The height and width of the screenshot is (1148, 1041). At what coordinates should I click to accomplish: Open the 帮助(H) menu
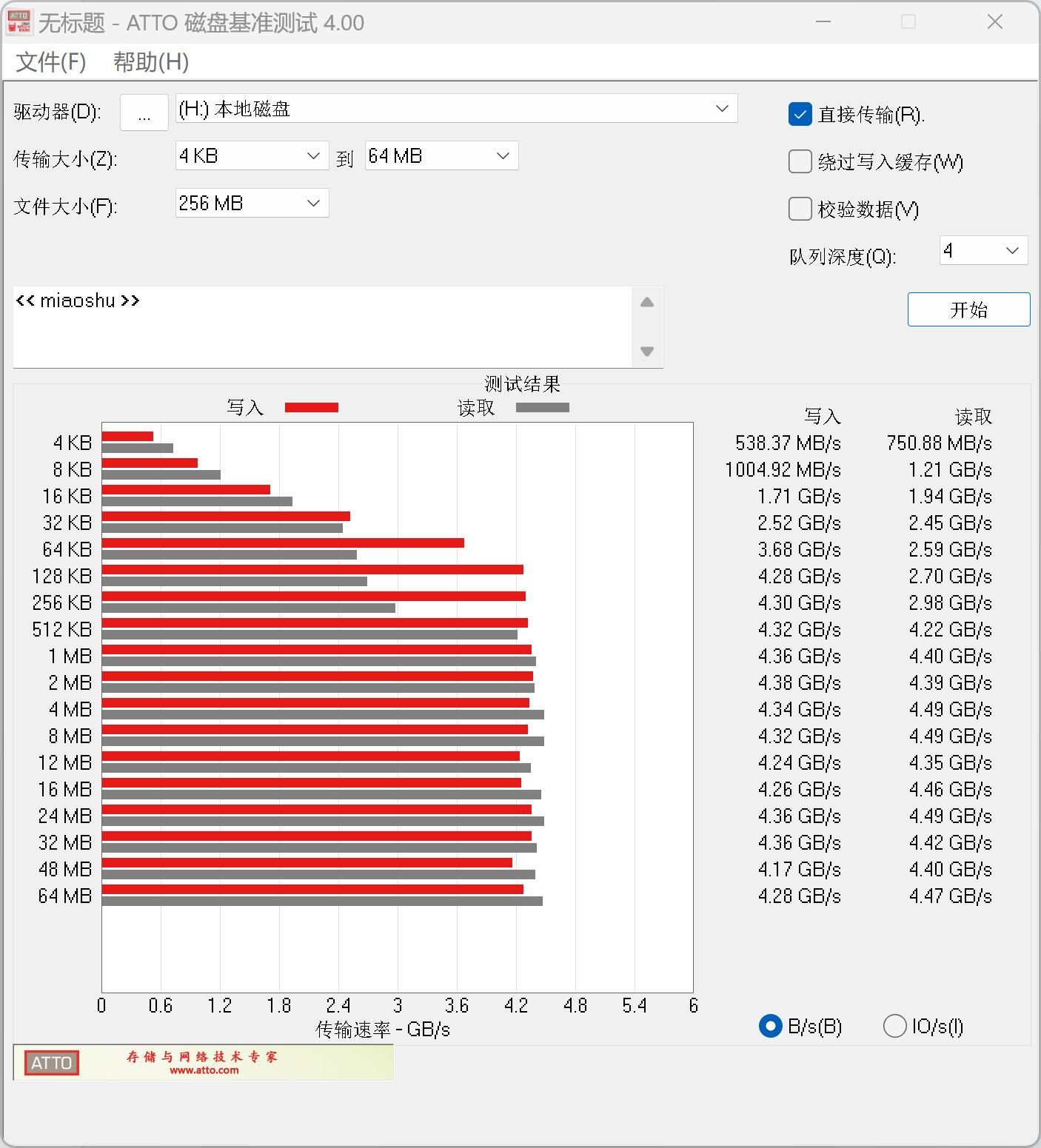[150, 63]
